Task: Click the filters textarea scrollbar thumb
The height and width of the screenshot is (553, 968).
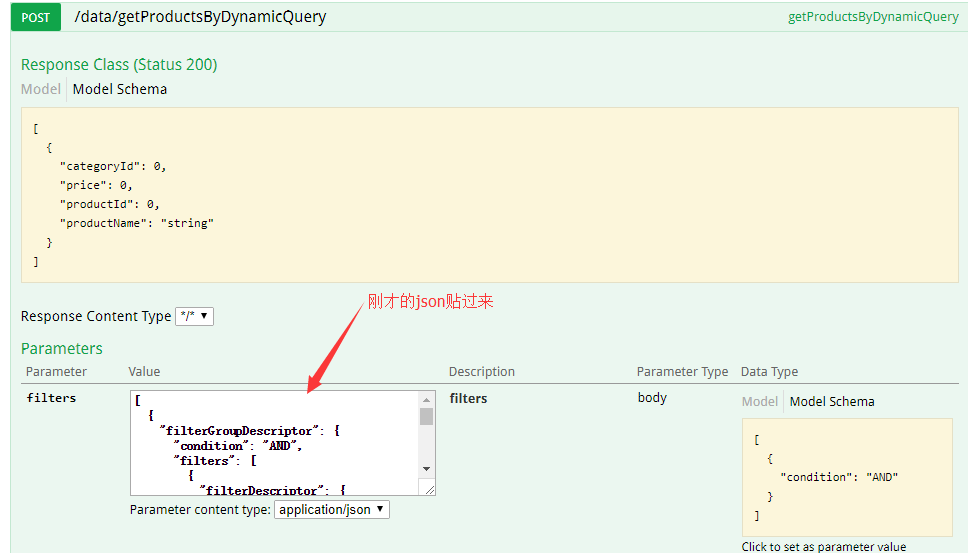Action: click(x=427, y=417)
